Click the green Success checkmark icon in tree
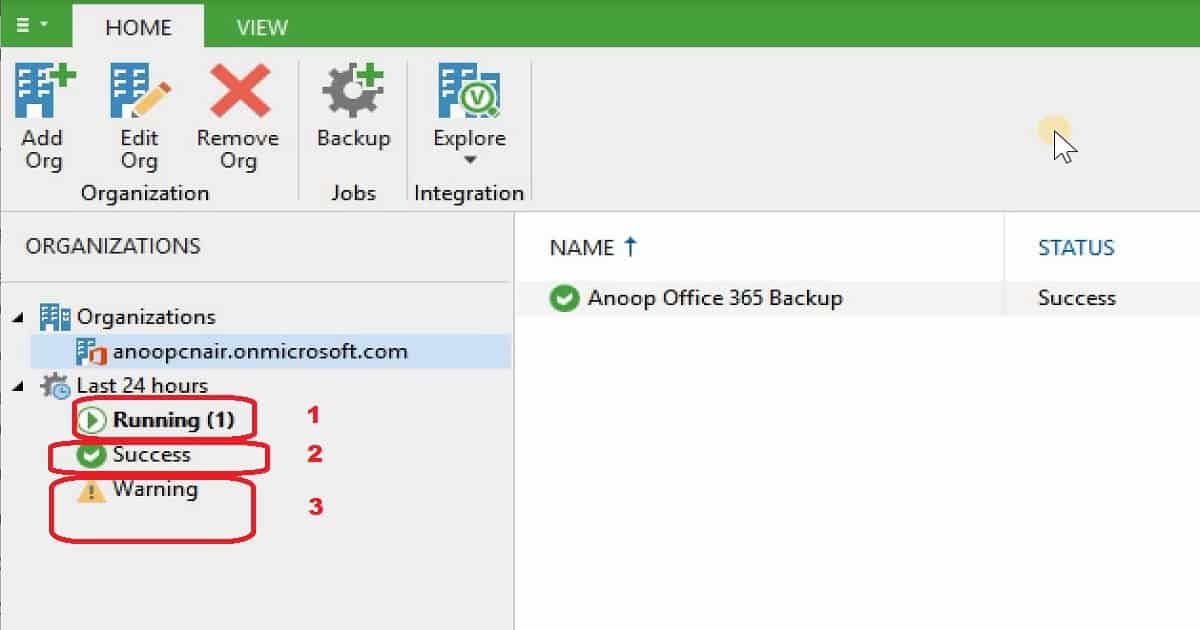 [x=91, y=456]
